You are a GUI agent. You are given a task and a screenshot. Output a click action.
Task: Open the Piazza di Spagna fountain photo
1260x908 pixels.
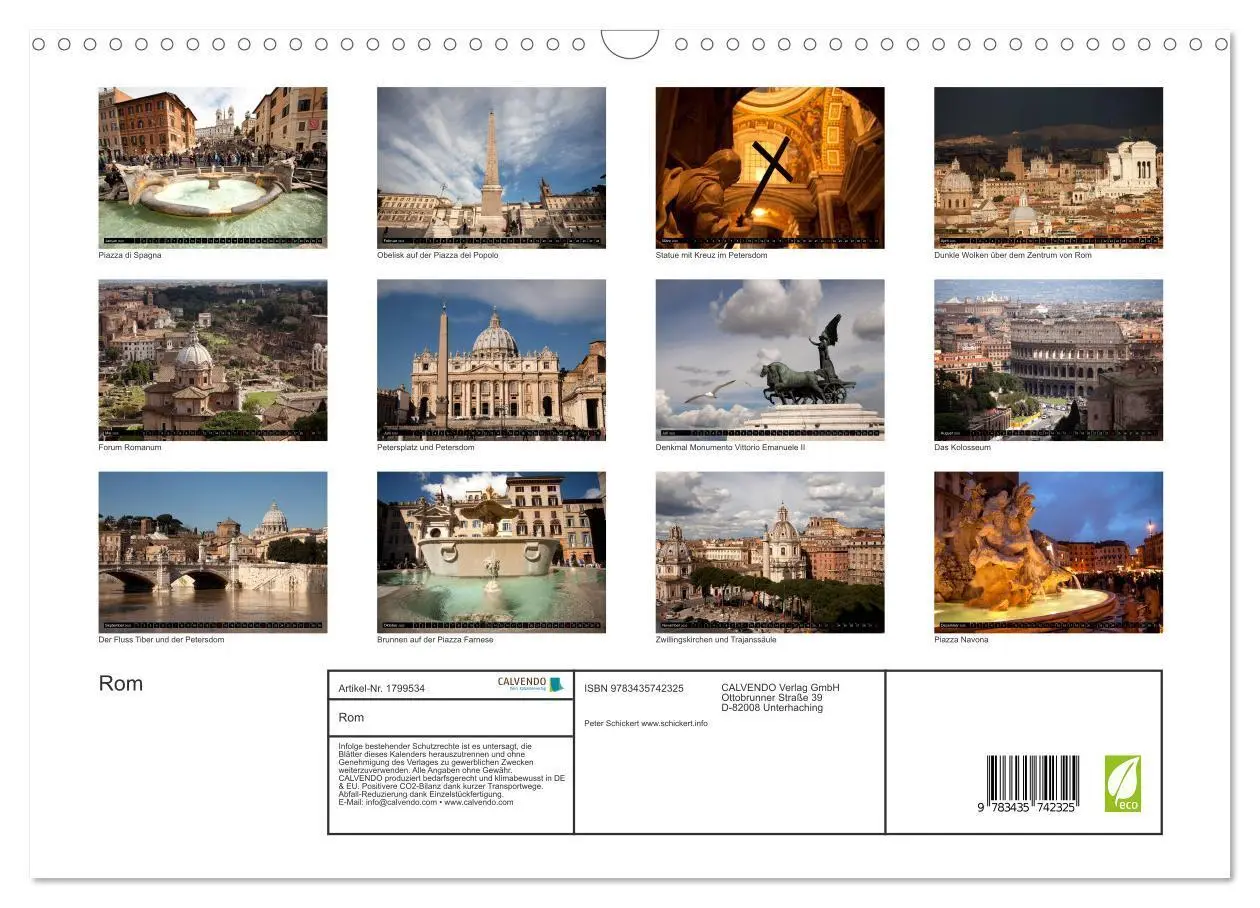[x=213, y=167]
